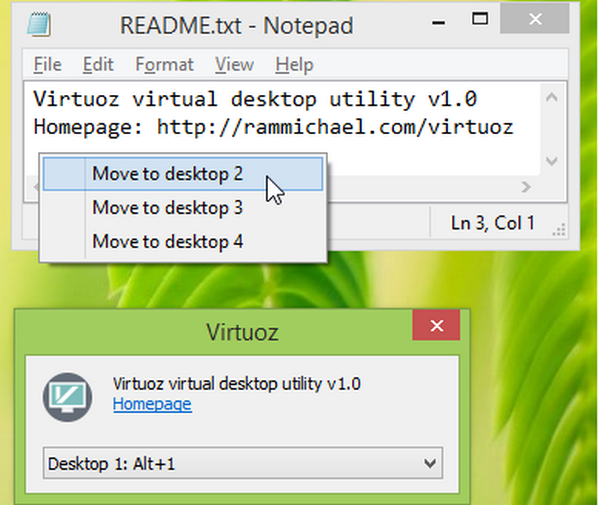The width and height of the screenshot is (600, 505).
Task: Click the Notepad resize grip corner
Action: [559, 230]
